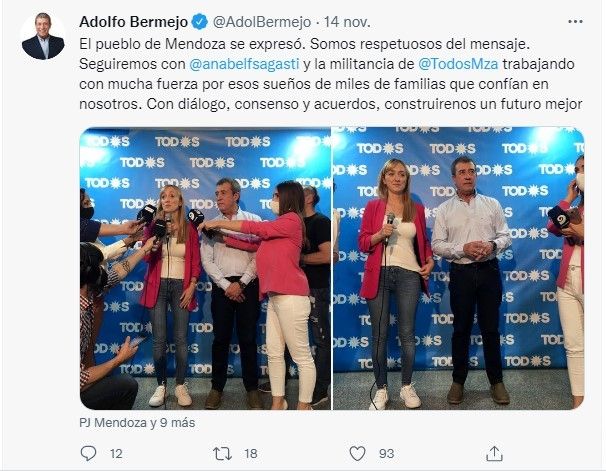Open the left press conference photo
This screenshot has height=471, width=606.
point(205,268)
